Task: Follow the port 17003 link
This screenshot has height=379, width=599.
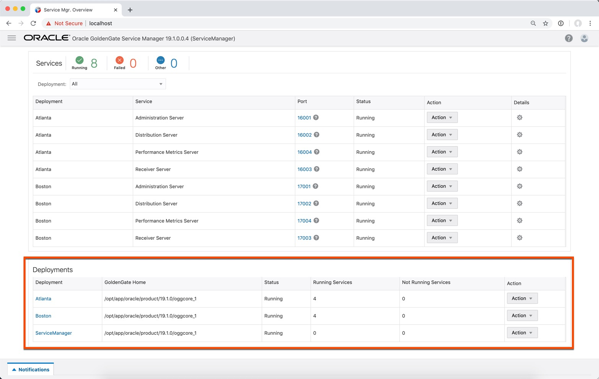Action: (x=304, y=238)
